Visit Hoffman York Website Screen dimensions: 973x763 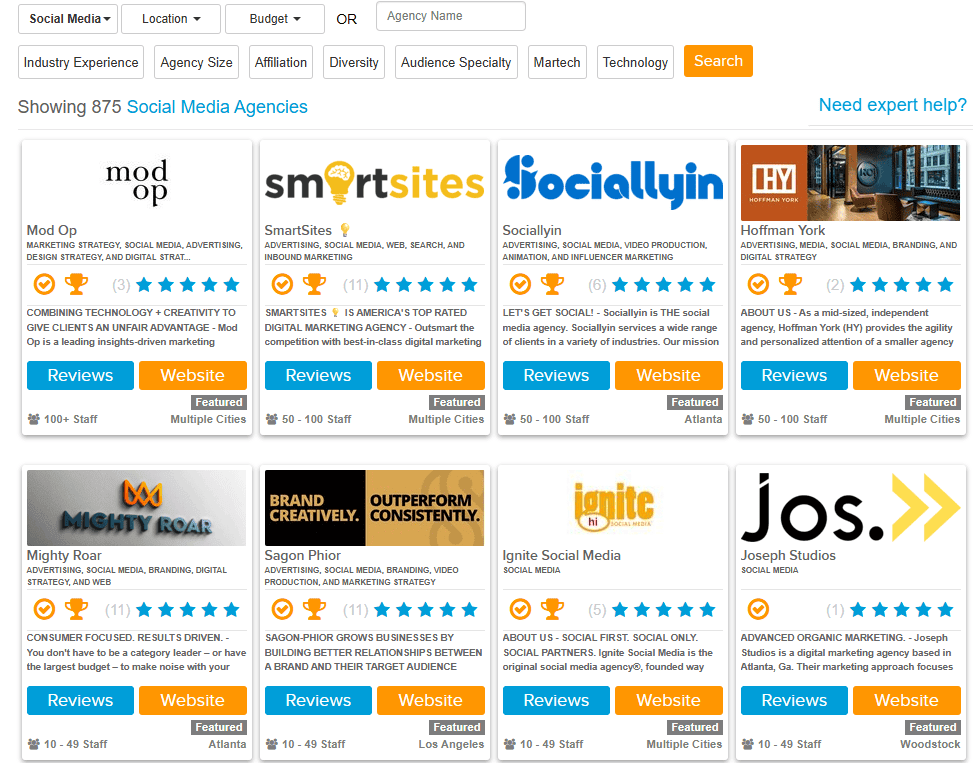[x=907, y=375]
